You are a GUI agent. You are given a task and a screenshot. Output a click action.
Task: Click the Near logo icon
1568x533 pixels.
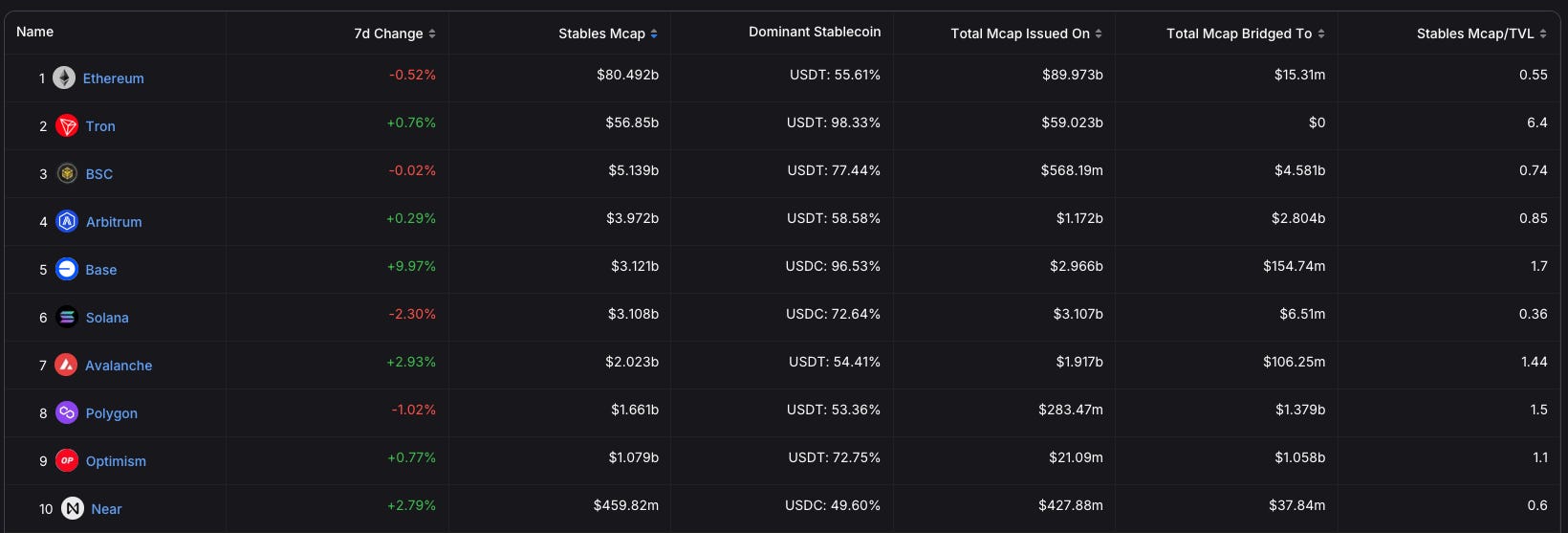[73, 508]
